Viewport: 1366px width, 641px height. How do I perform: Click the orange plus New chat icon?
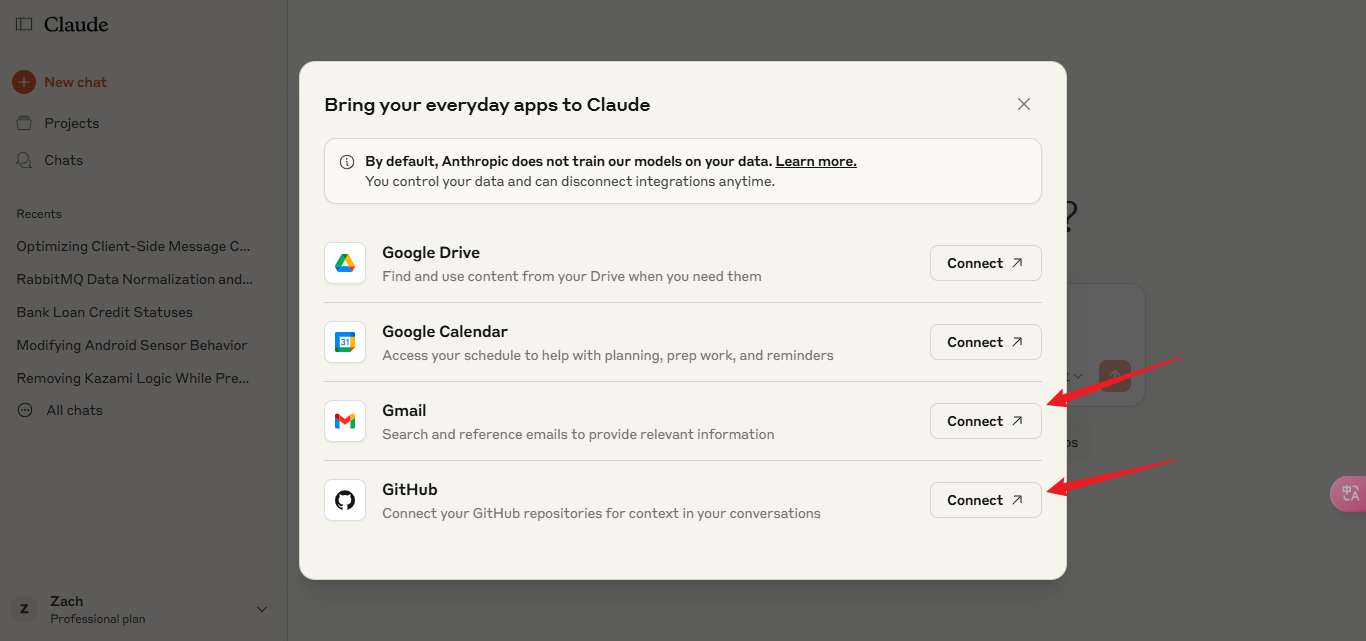pyautogui.click(x=24, y=82)
